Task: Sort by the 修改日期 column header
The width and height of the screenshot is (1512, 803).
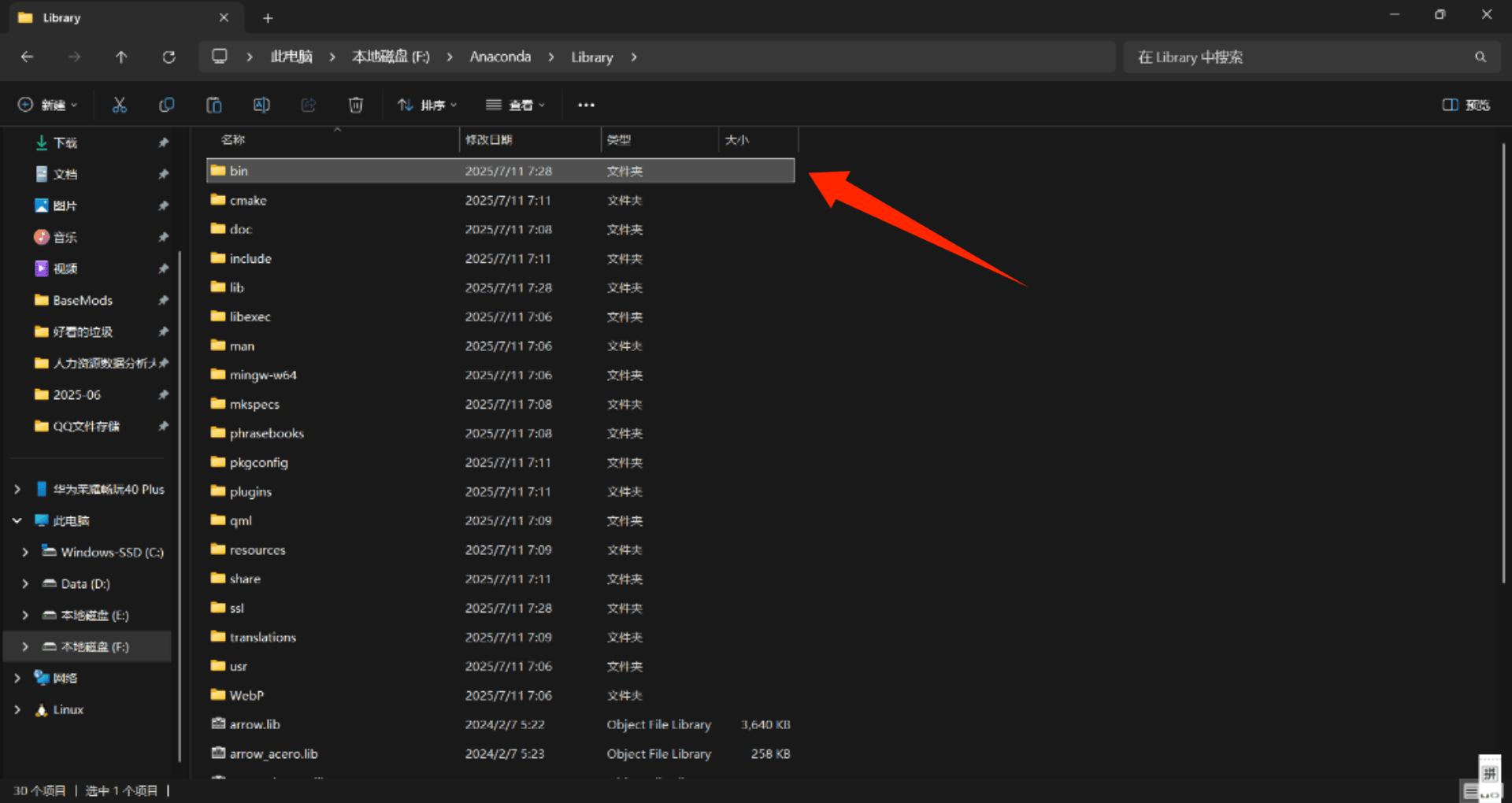Action: [x=530, y=139]
